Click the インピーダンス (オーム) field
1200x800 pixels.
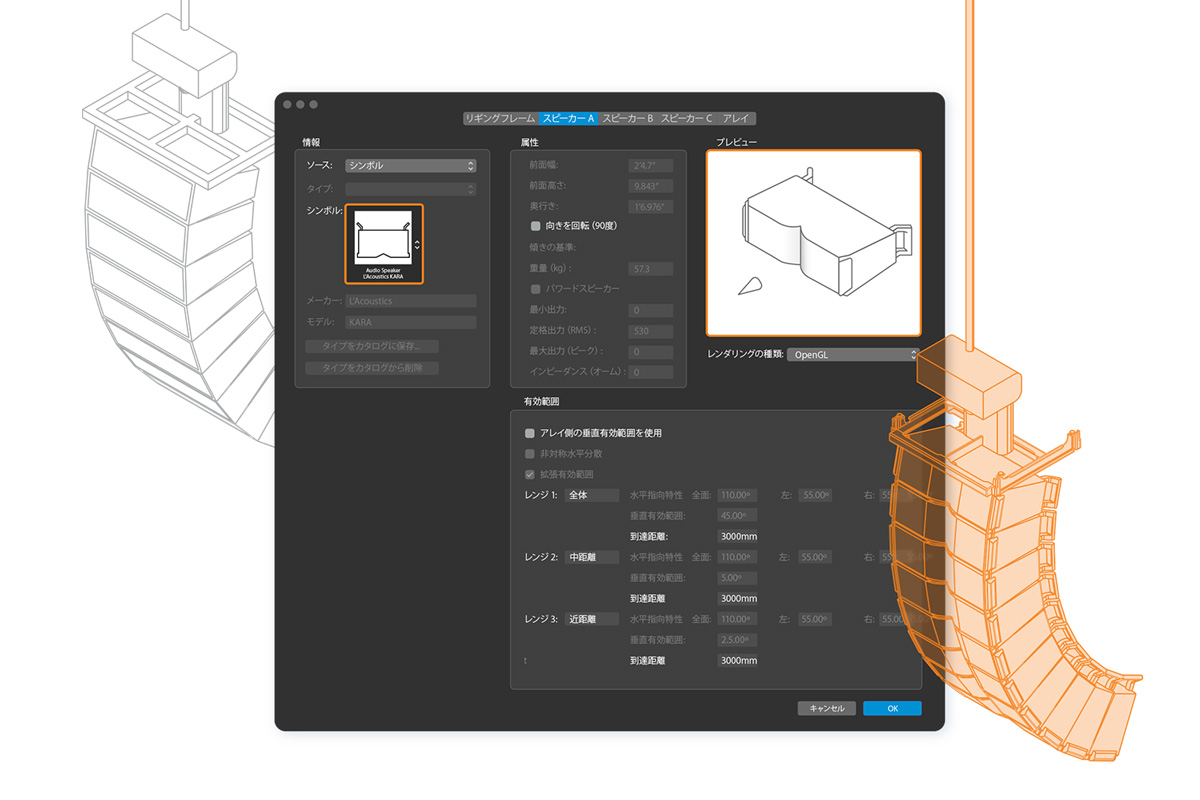pyautogui.click(x=651, y=372)
